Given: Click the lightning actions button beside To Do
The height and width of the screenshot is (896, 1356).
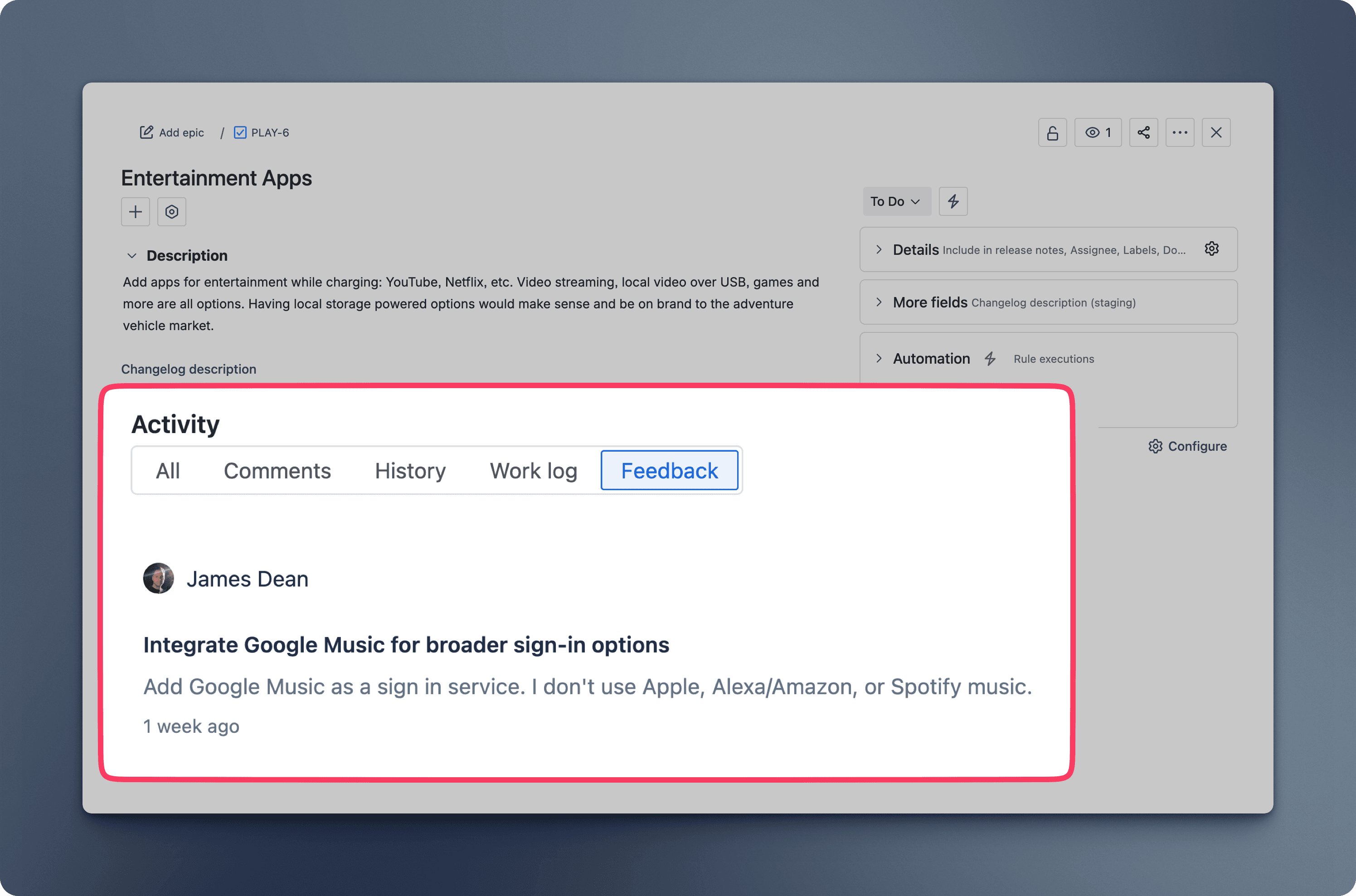Looking at the screenshot, I should point(953,201).
